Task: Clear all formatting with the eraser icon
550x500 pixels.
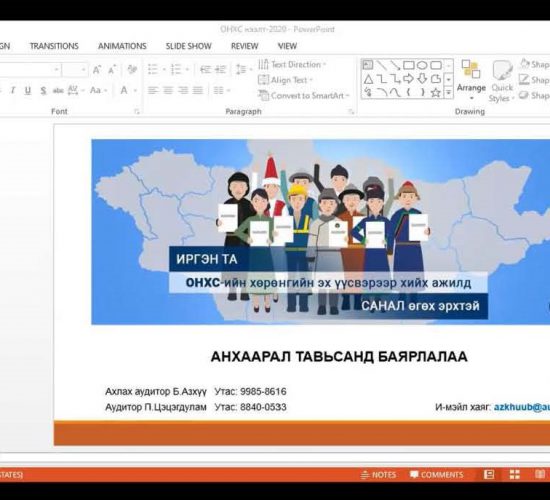Action: pyautogui.click(x=132, y=69)
